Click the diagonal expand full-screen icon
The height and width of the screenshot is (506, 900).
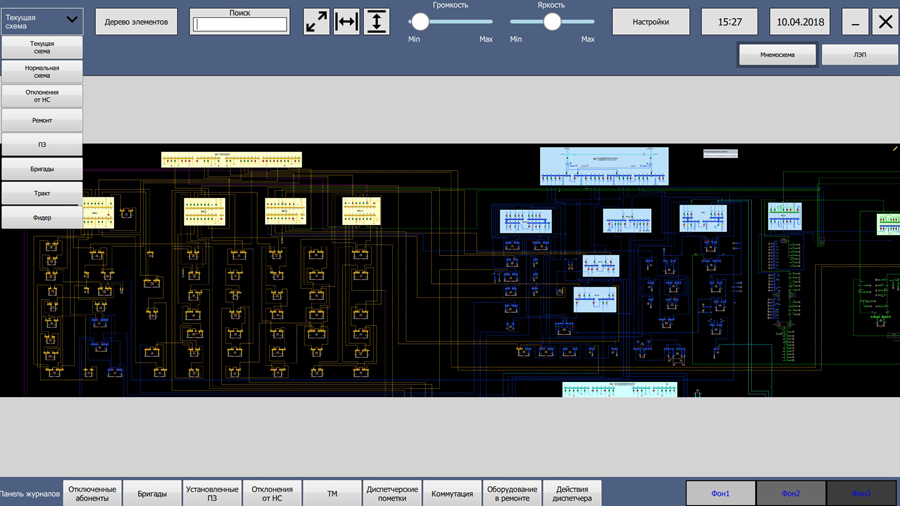click(x=316, y=22)
